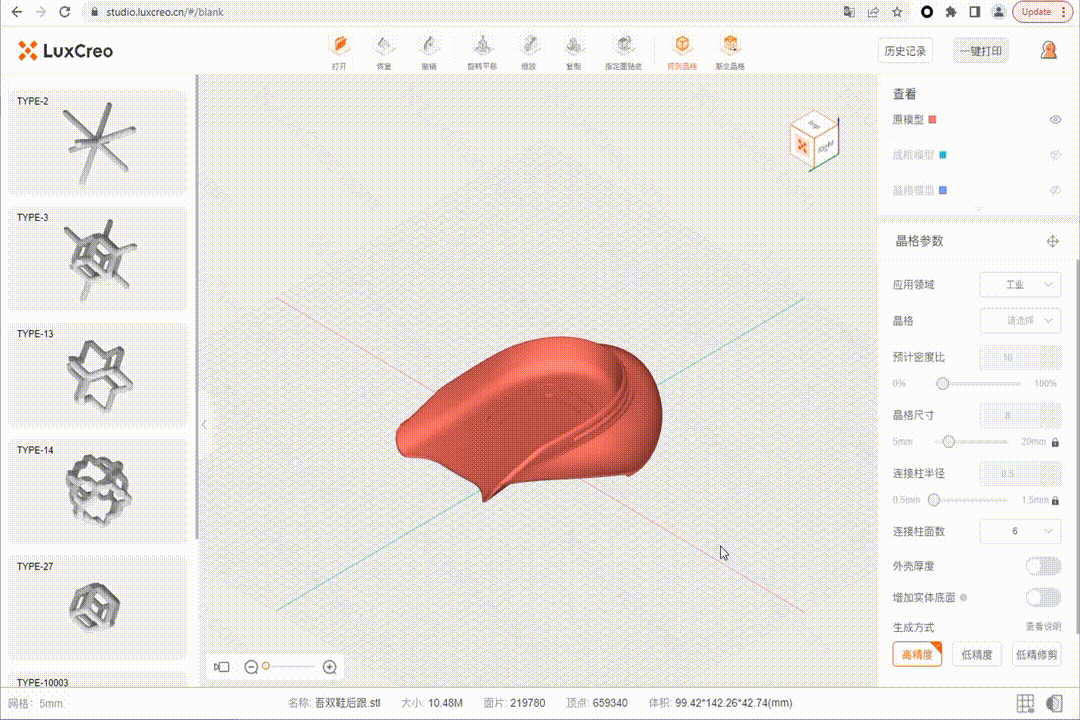Click browser translate page icon
This screenshot has width=1080, height=720.
click(x=849, y=12)
